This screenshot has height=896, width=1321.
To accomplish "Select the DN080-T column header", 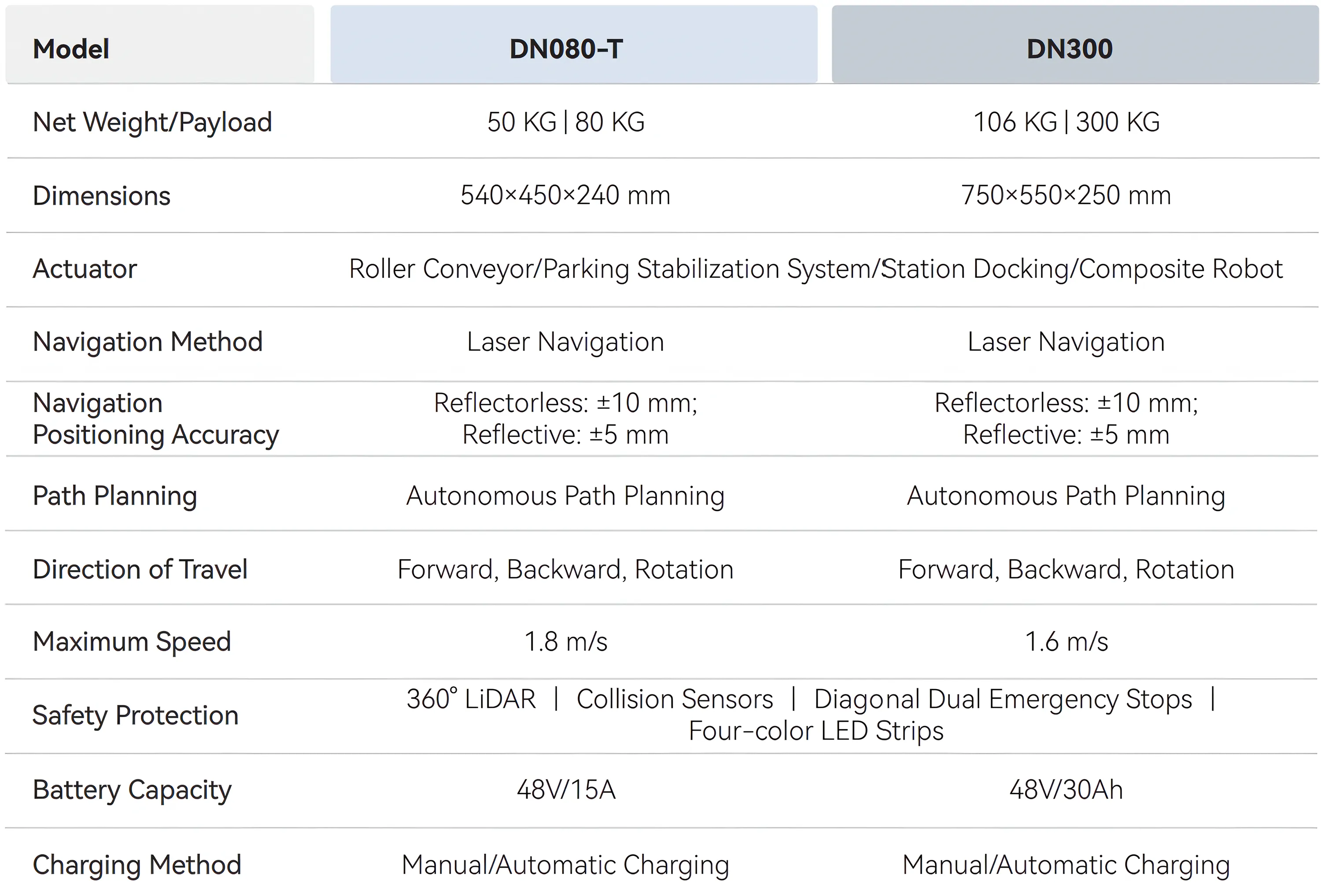I will tap(573, 44).
